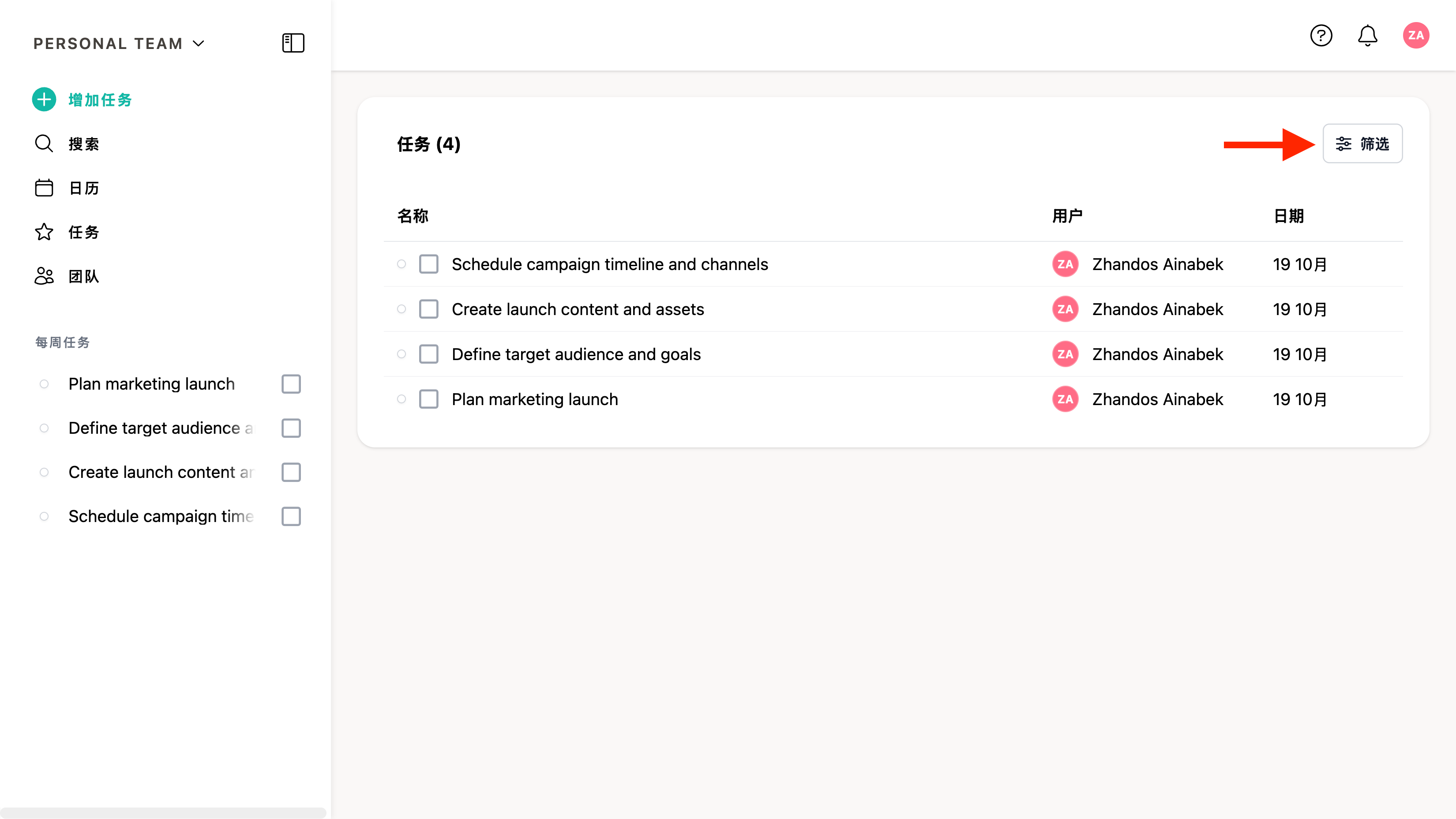Open 'Plan marketing launch' in the task table
Viewport: 1456px width, 819px height.
tap(535, 400)
